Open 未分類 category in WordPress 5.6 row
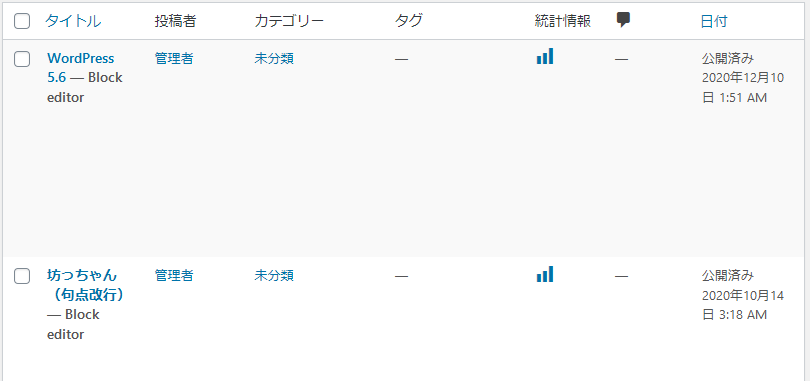Image resolution: width=810 pixels, height=381 pixels. 274,59
